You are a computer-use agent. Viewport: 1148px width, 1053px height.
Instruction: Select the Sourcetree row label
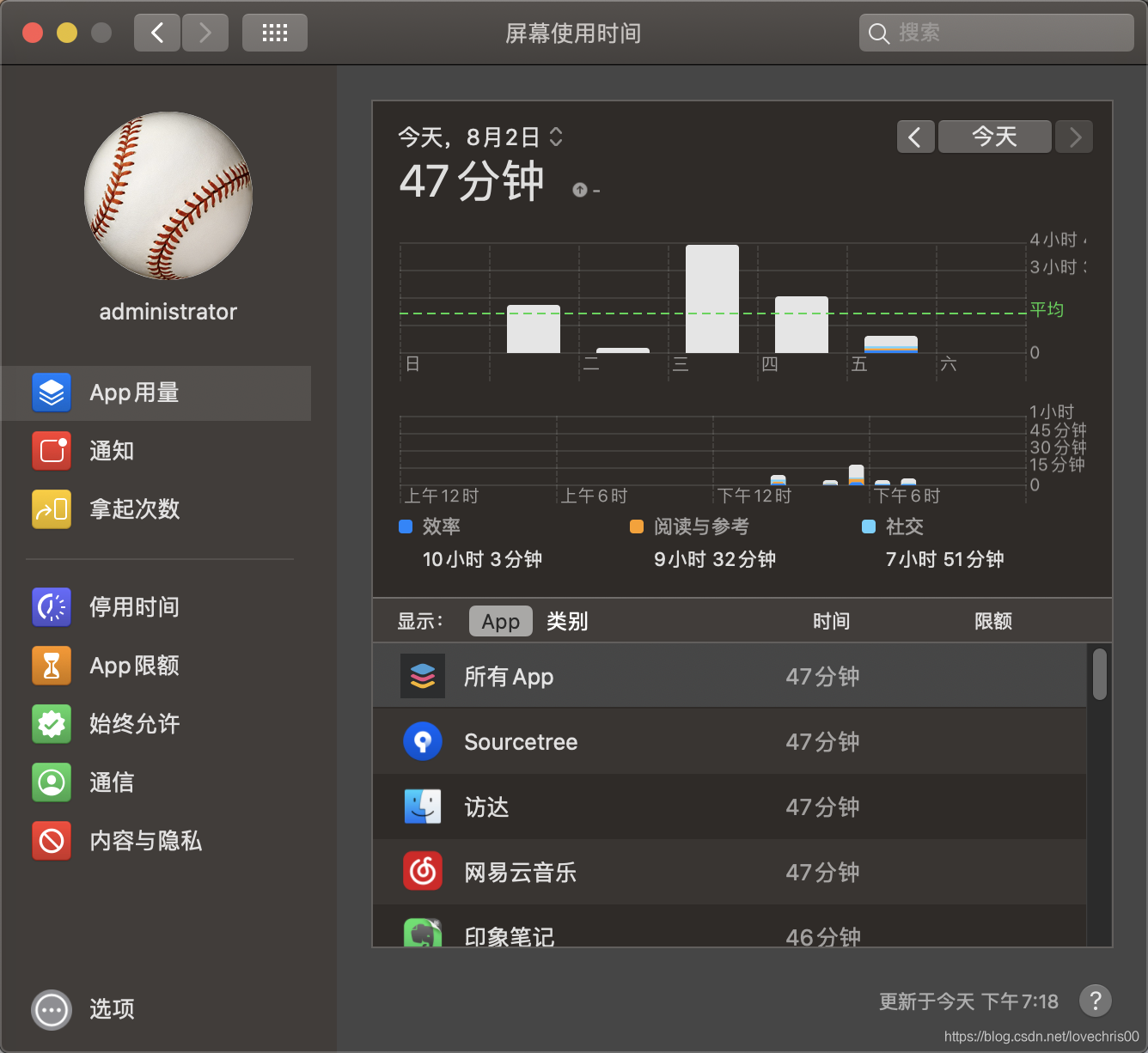521,742
